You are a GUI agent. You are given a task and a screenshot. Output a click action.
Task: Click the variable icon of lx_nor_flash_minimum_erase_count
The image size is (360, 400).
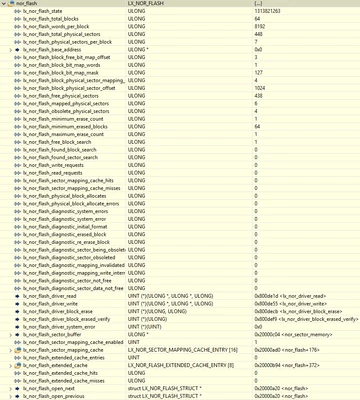(17, 119)
